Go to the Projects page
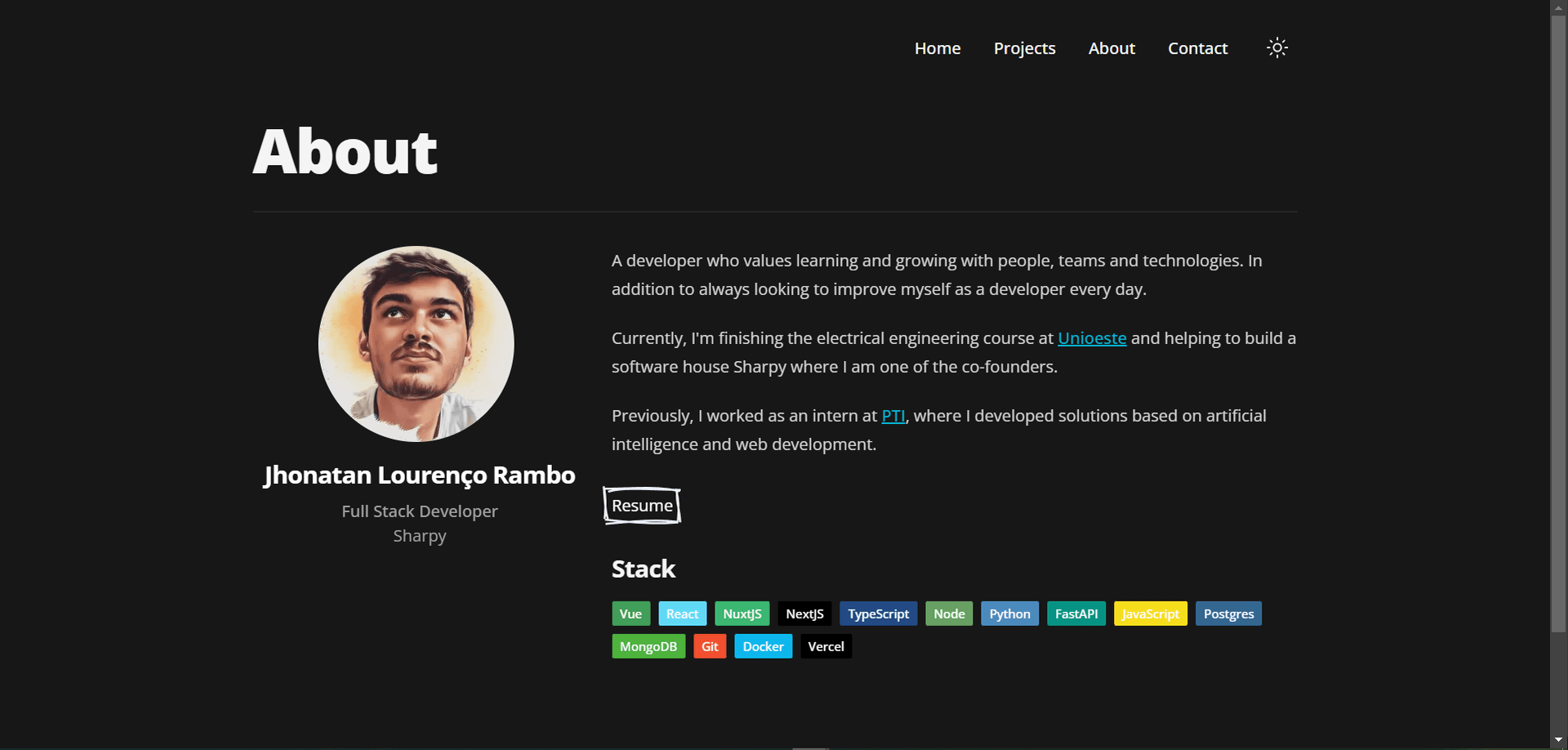 (1024, 48)
